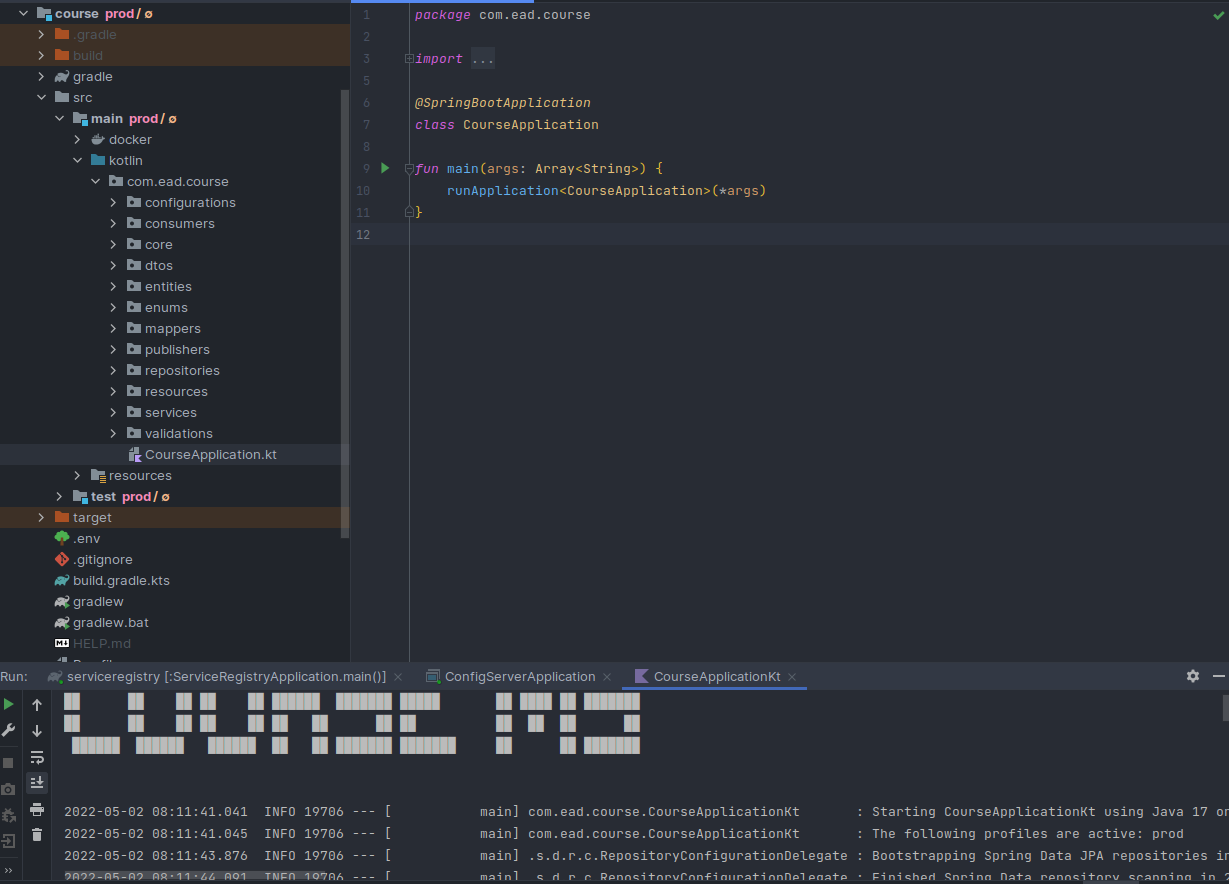The image size is (1229, 884).
Task: Expand the configurations package
Action: coord(113,203)
